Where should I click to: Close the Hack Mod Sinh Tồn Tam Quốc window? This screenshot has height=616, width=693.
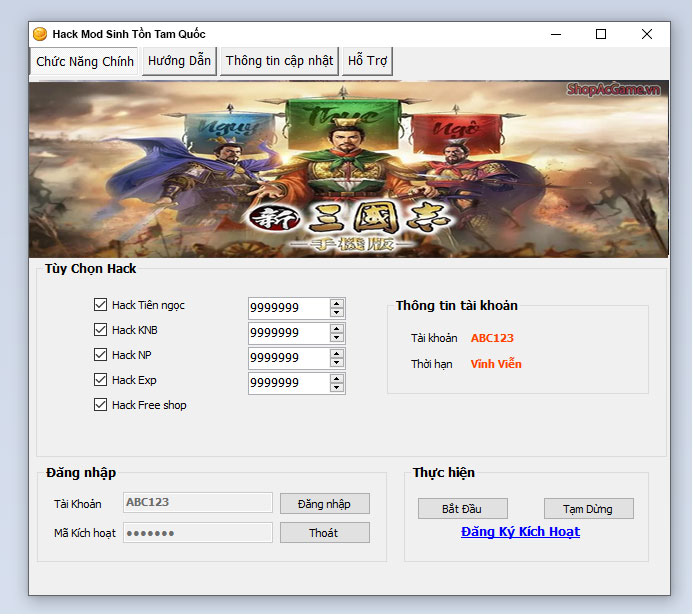[x=647, y=34]
